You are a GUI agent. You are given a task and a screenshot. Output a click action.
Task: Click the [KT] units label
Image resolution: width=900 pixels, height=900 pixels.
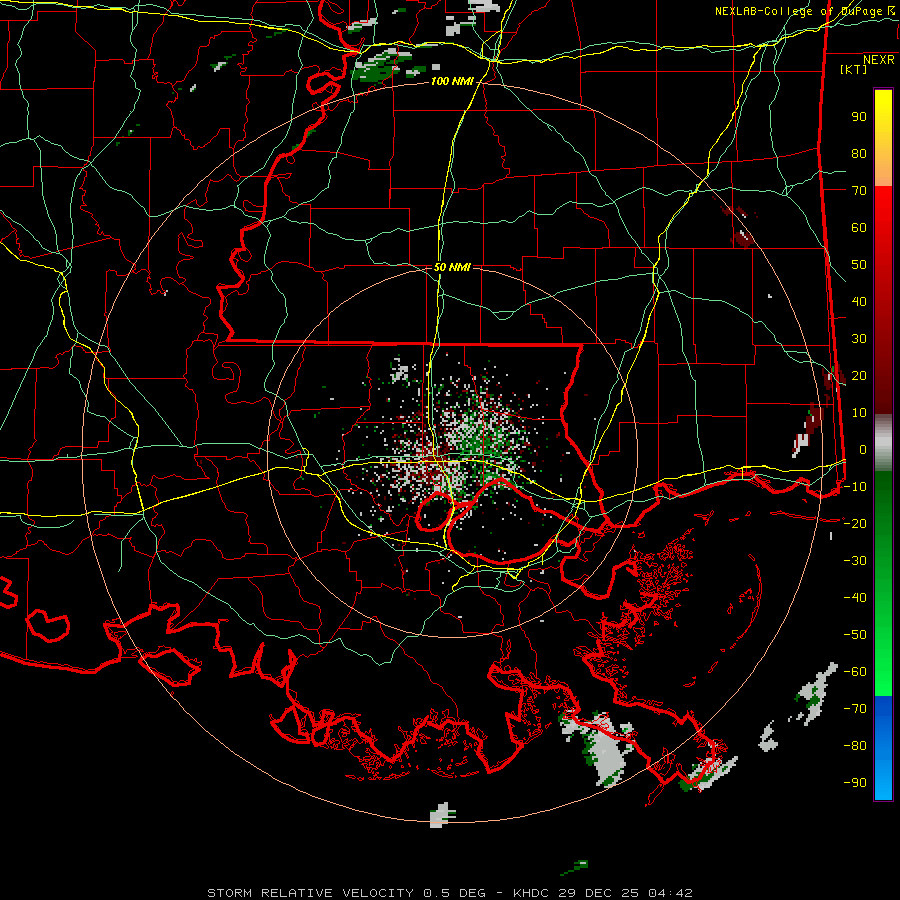click(853, 69)
